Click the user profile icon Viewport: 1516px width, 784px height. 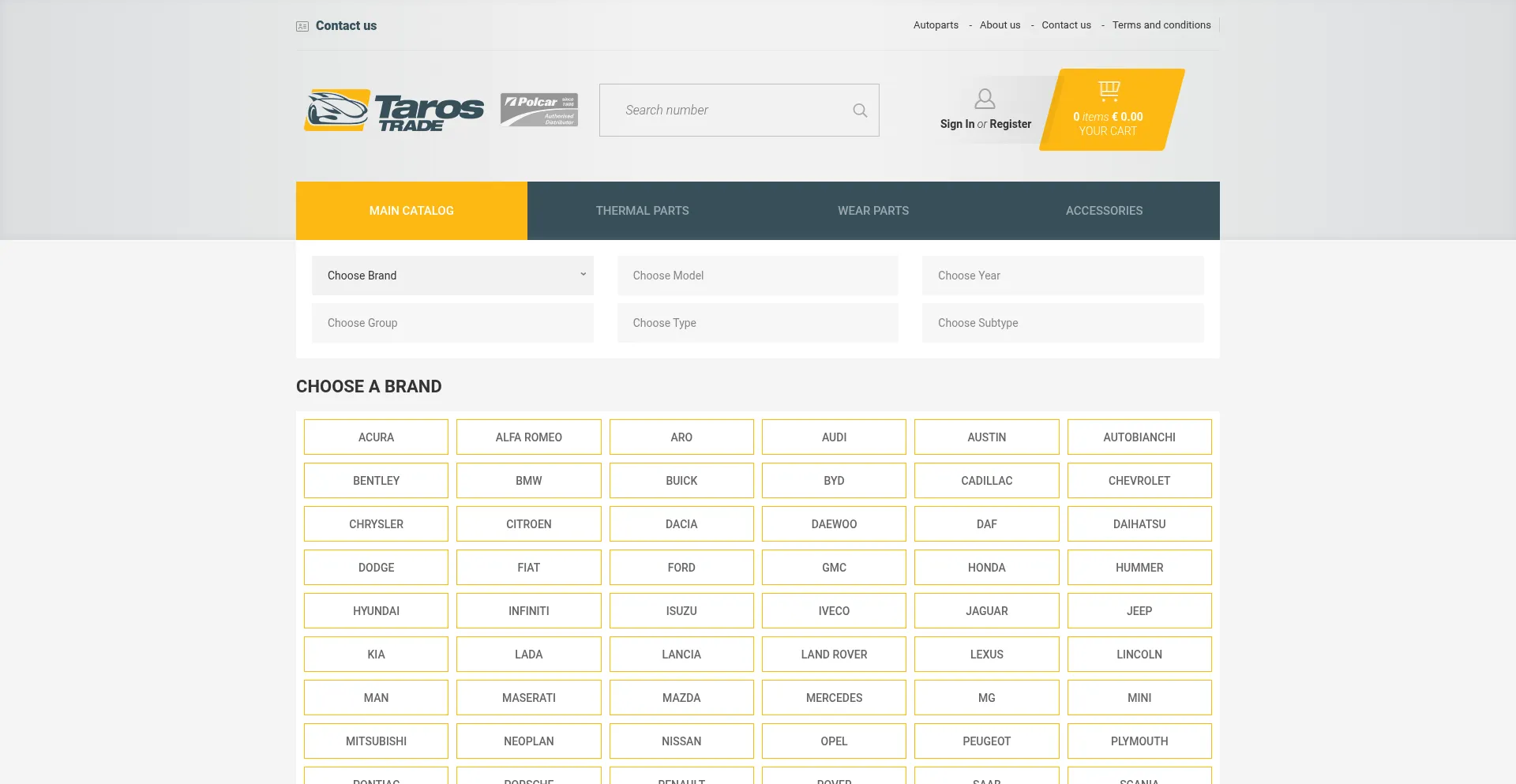point(985,99)
